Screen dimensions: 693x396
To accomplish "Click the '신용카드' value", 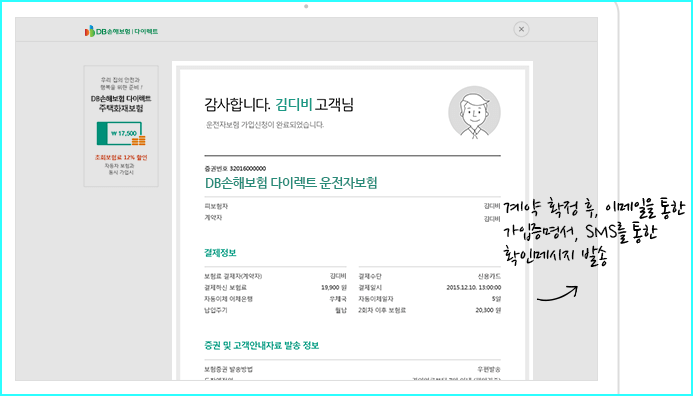I will pos(489,276).
